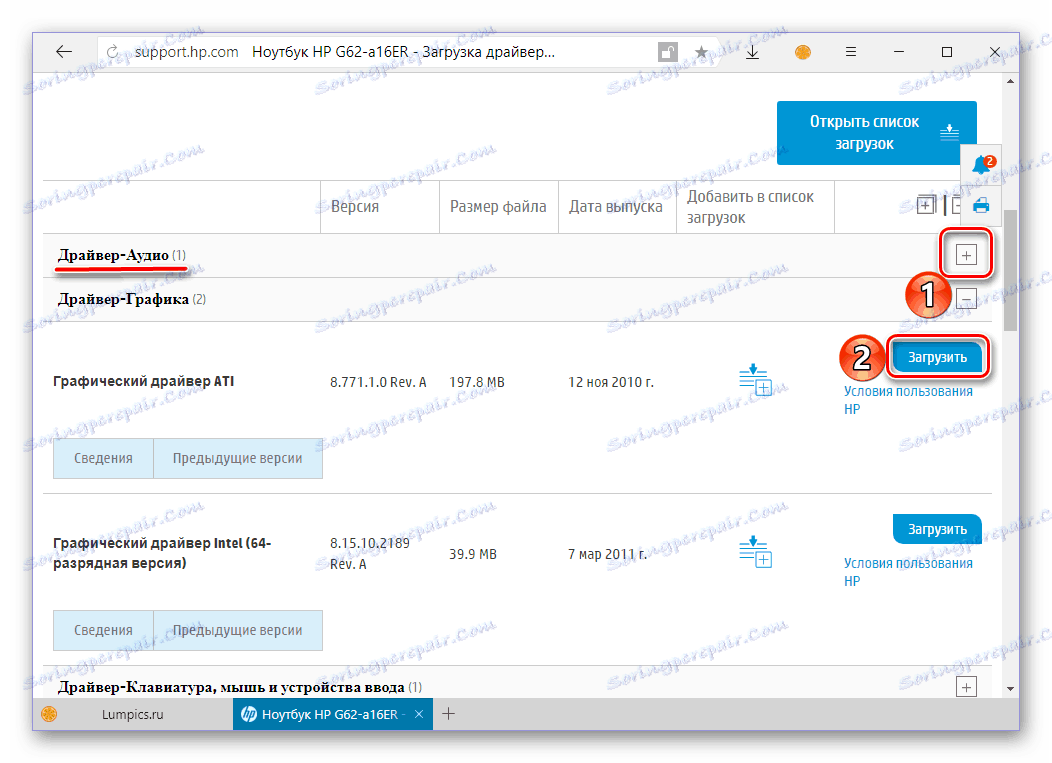Viewport: 1052px width, 763px height.
Task: Download ATI graphics driver with Загрузить
Action: coord(937,357)
